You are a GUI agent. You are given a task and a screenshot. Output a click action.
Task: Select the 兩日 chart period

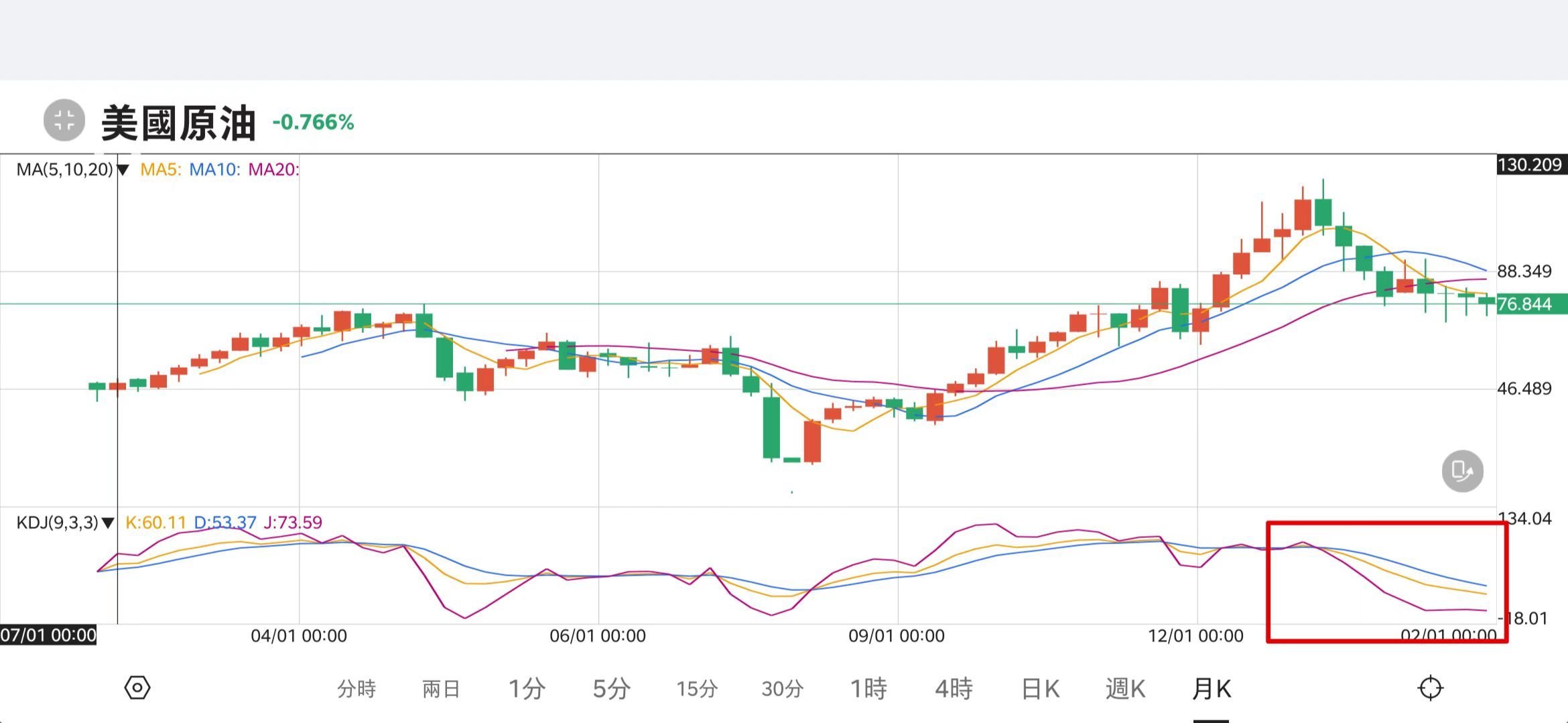point(441,689)
